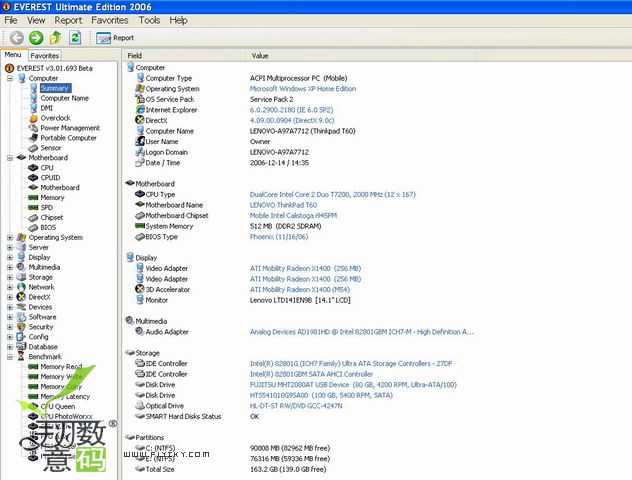Select Memory Read benchmark item
The height and width of the screenshot is (480, 632).
[61, 367]
